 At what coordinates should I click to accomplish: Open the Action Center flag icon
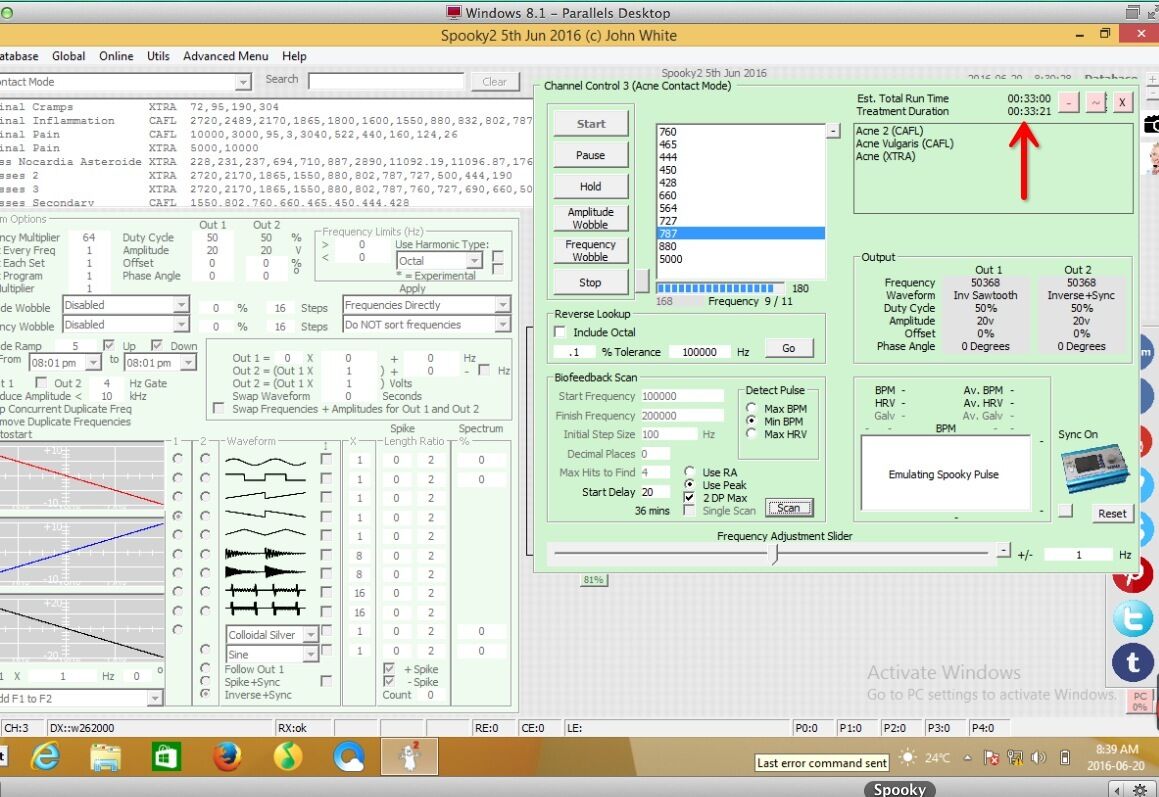click(992, 757)
